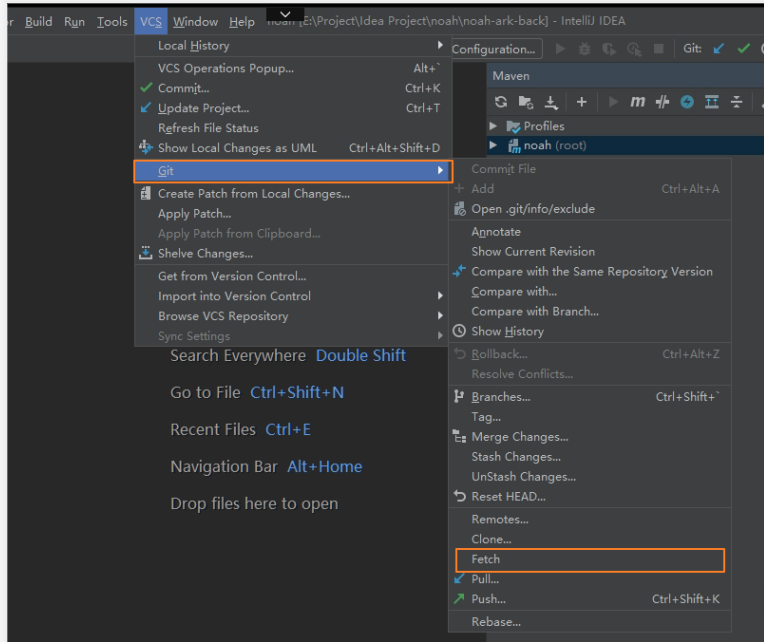
Task: Choose Compare with... entry
Action: click(590, 292)
